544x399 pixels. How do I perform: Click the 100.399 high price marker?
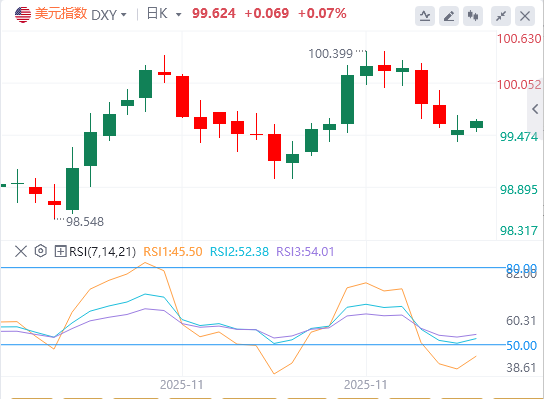[x=330, y=54]
